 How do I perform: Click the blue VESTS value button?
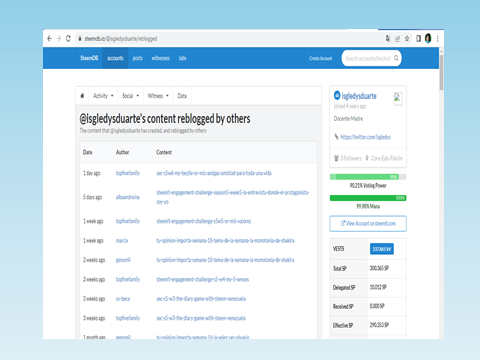382,249
